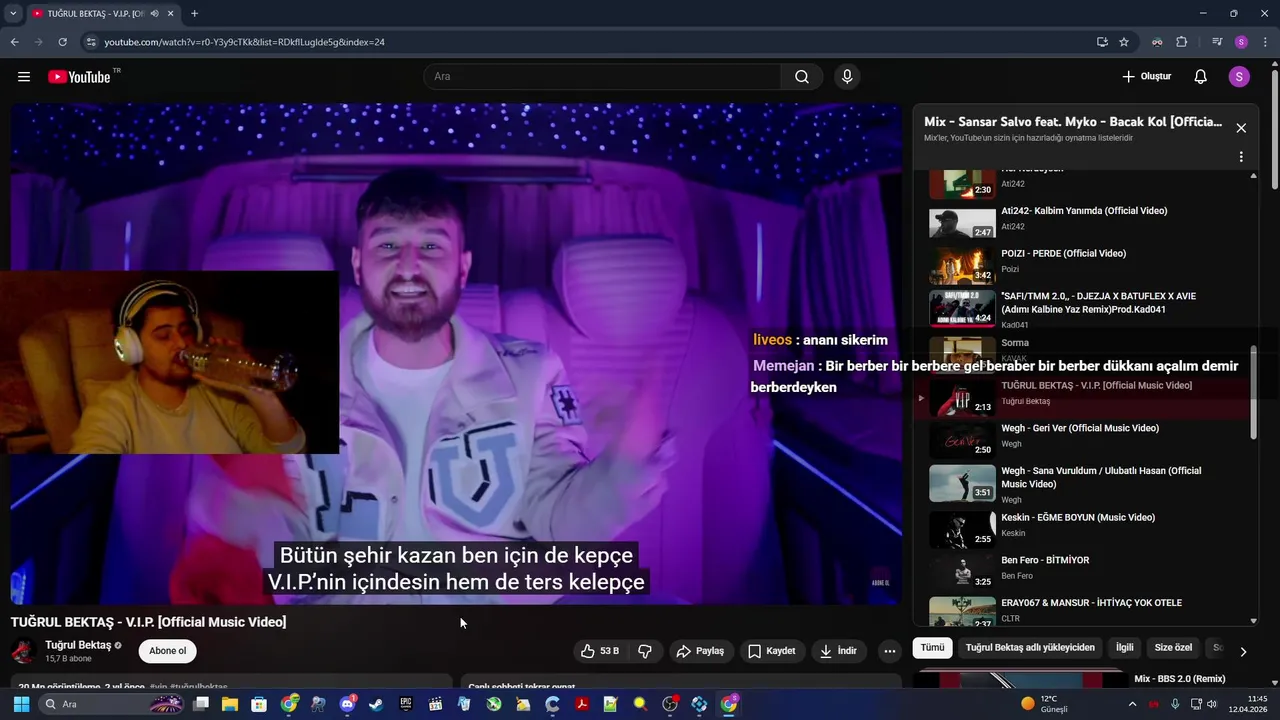This screenshot has height=720, width=1280.
Task: Like the video with 53 B likes
Action: (600, 651)
